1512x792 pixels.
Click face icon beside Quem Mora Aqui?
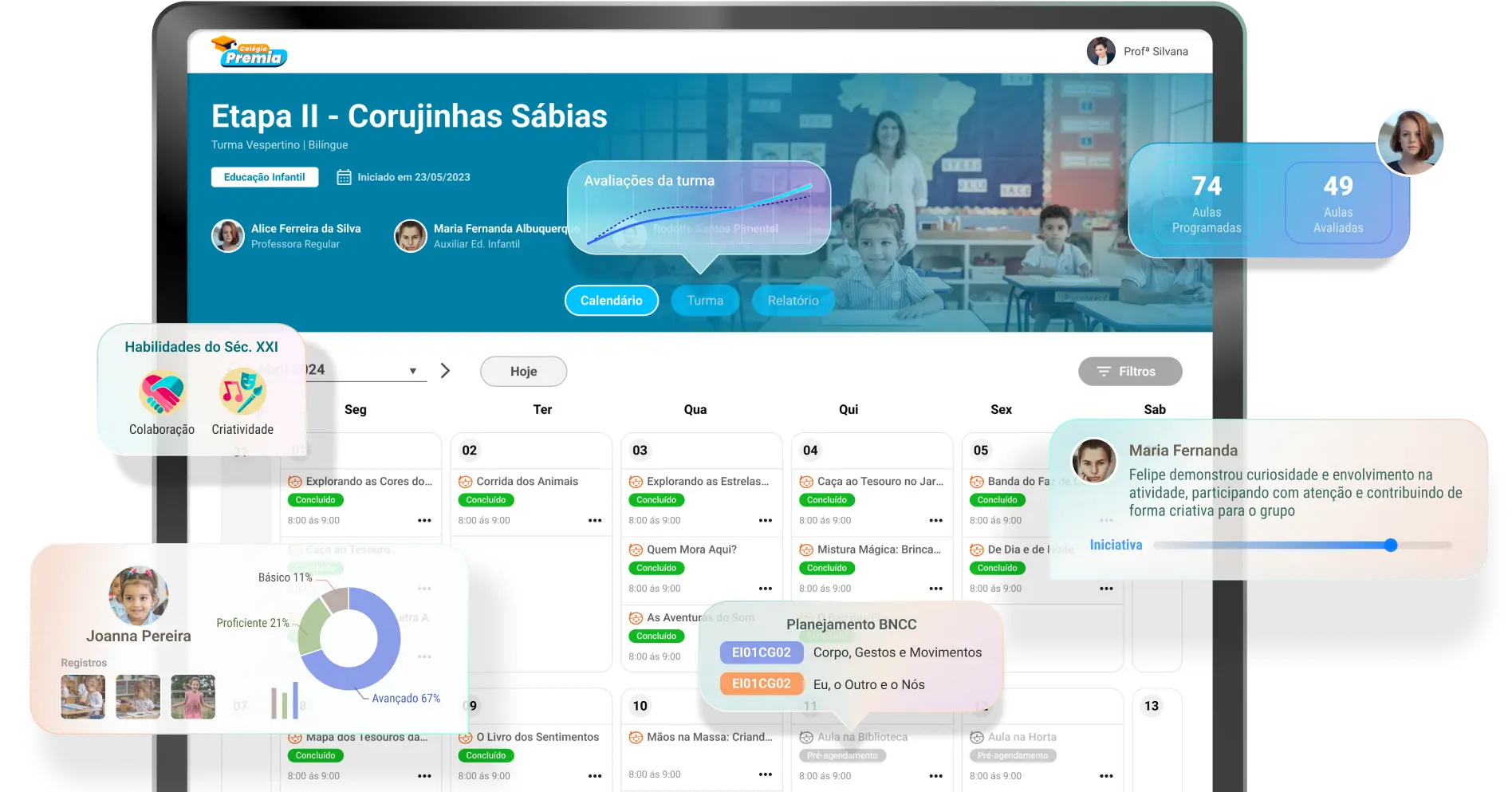coord(636,550)
